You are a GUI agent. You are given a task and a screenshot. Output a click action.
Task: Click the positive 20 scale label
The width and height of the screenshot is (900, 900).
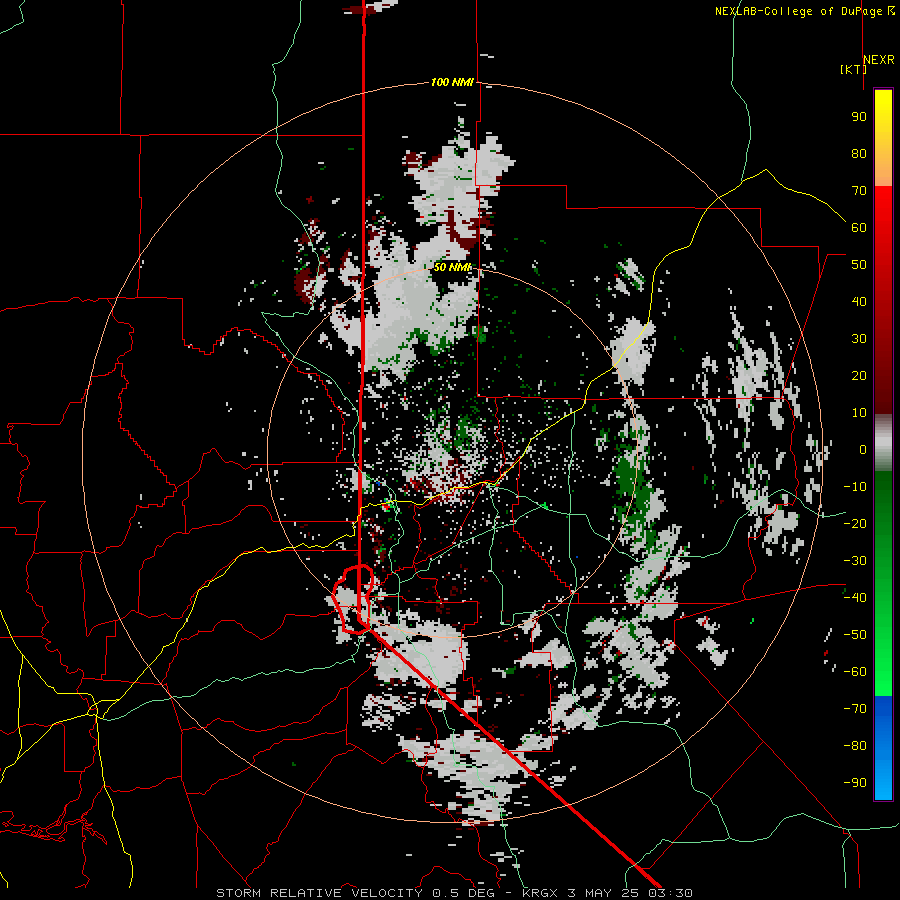[x=859, y=375]
